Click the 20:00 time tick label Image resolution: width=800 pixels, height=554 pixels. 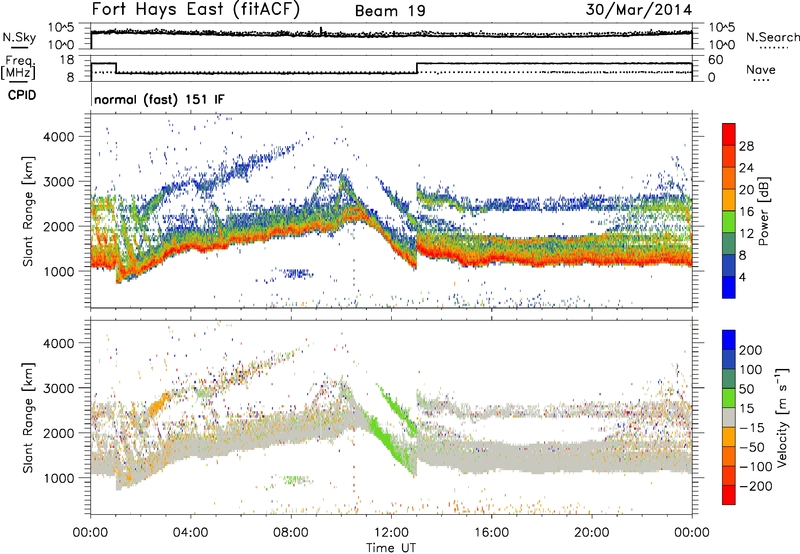pyautogui.click(x=591, y=533)
